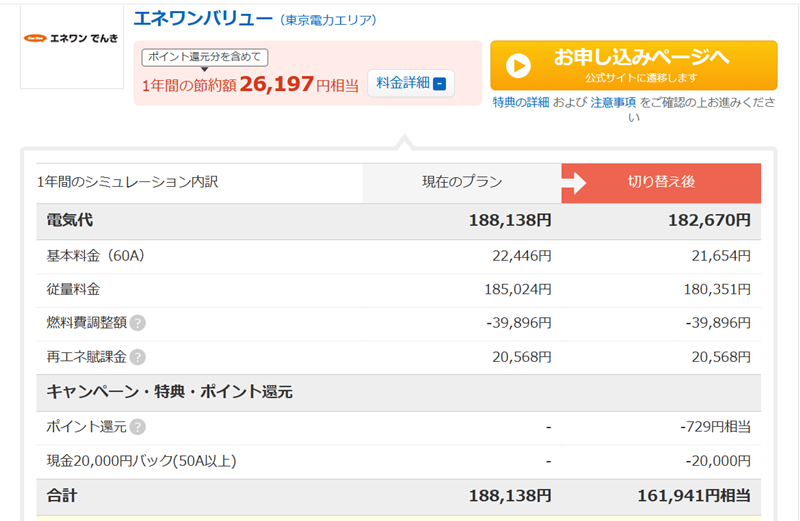
Task: Click the 161,941円相当 total value
Action: pyautogui.click(x=694, y=495)
